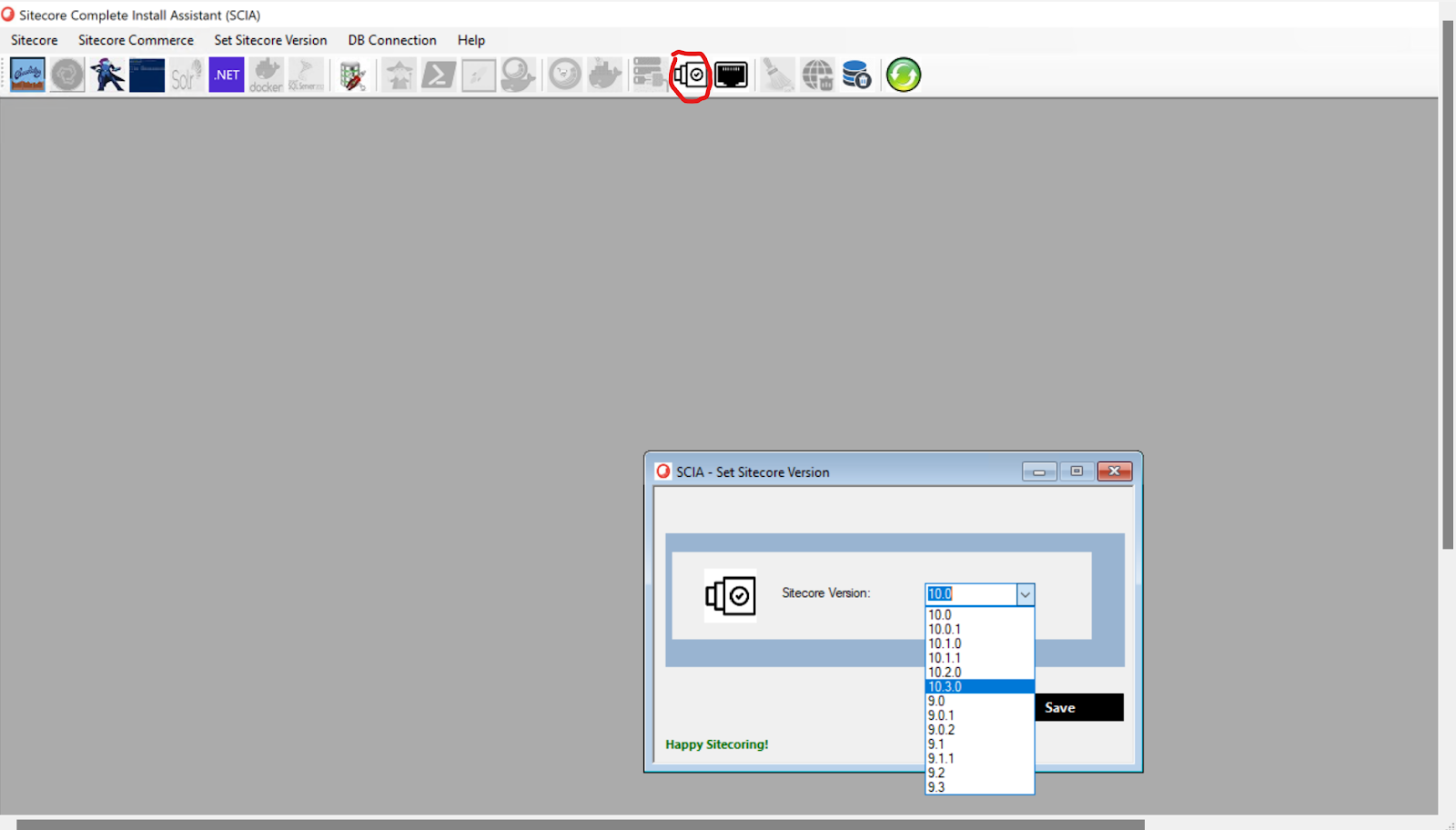Choose highlighted version 10.3.0
The width and height of the screenshot is (1456, 830).
pyautogui.click(x=979, y=687)
